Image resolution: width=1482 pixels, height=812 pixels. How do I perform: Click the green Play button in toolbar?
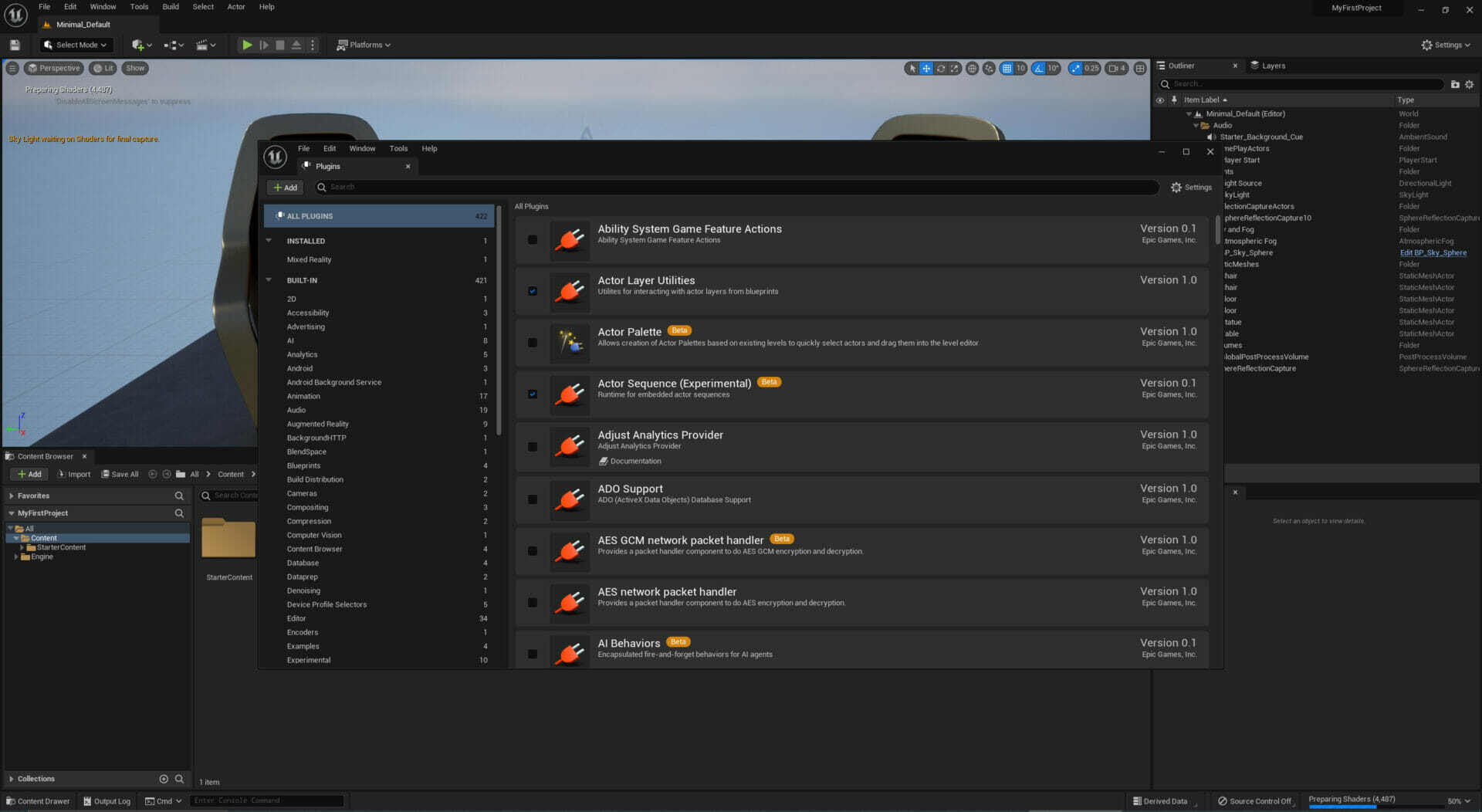pos(247,46)
